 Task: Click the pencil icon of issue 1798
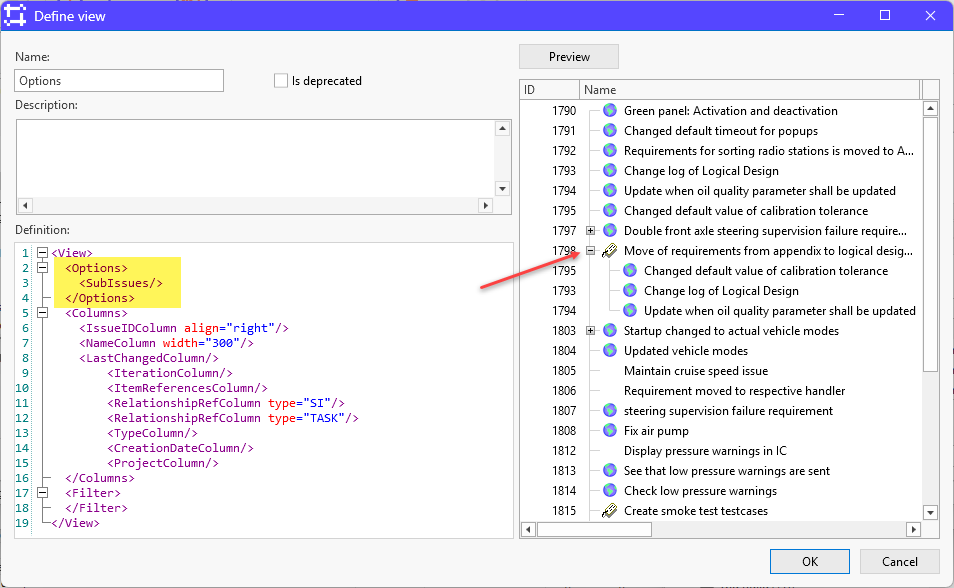(610, 251)
